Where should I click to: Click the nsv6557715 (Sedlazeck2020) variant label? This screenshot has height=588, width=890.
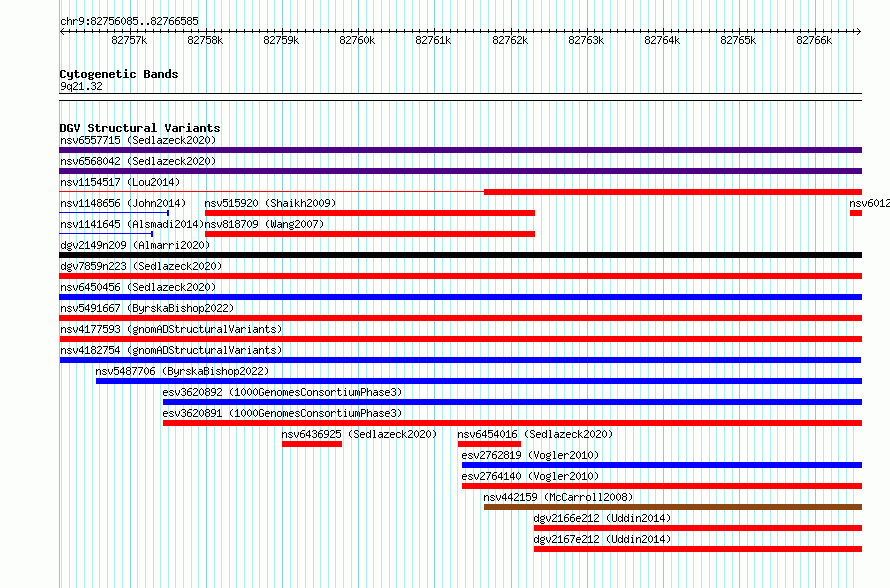coord(138,140)
